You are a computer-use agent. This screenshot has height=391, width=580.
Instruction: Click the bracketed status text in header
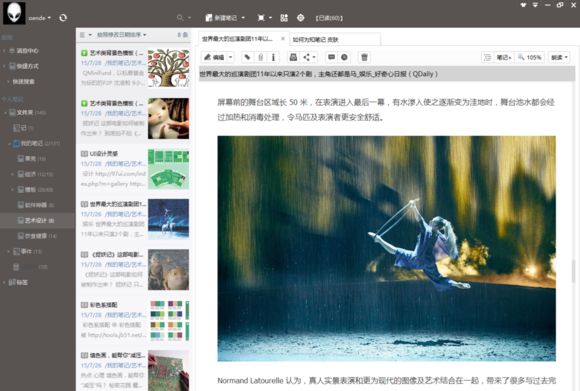click(x=329, y=18)
